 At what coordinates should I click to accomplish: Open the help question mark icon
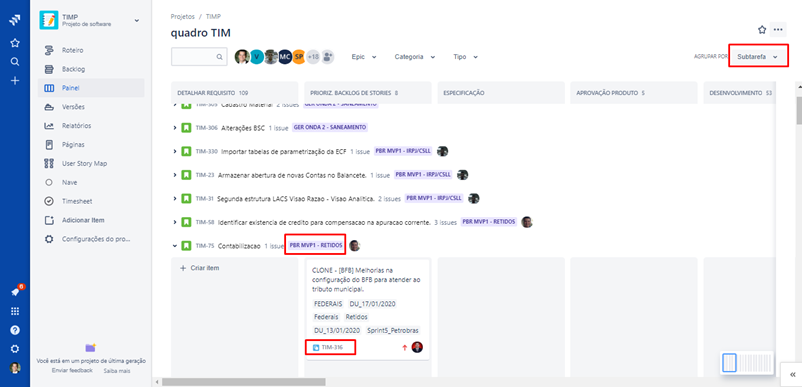click(15, 330)
